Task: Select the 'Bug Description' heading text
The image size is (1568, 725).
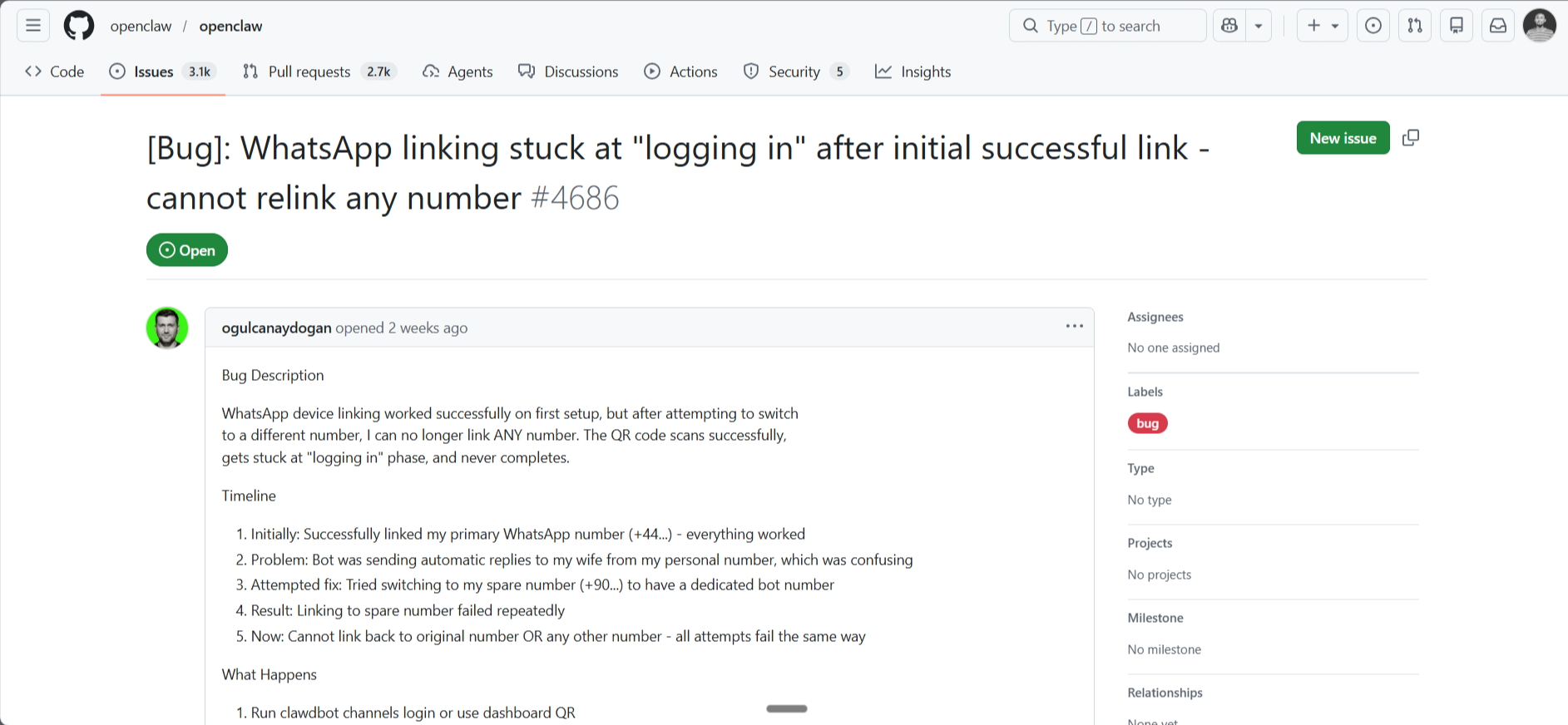Action: pos(273,375)
